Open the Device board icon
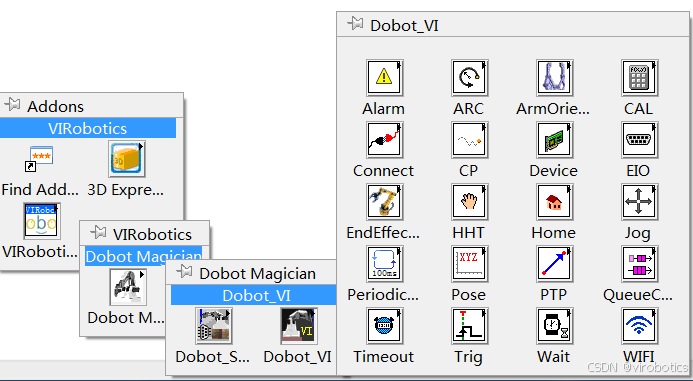Viewport: 693px width, 381px height. point(554,140)
